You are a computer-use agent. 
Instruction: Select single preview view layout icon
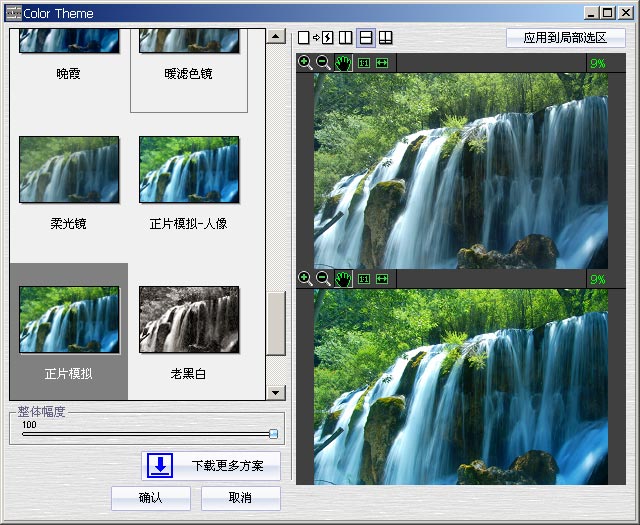tap(303, 38)
